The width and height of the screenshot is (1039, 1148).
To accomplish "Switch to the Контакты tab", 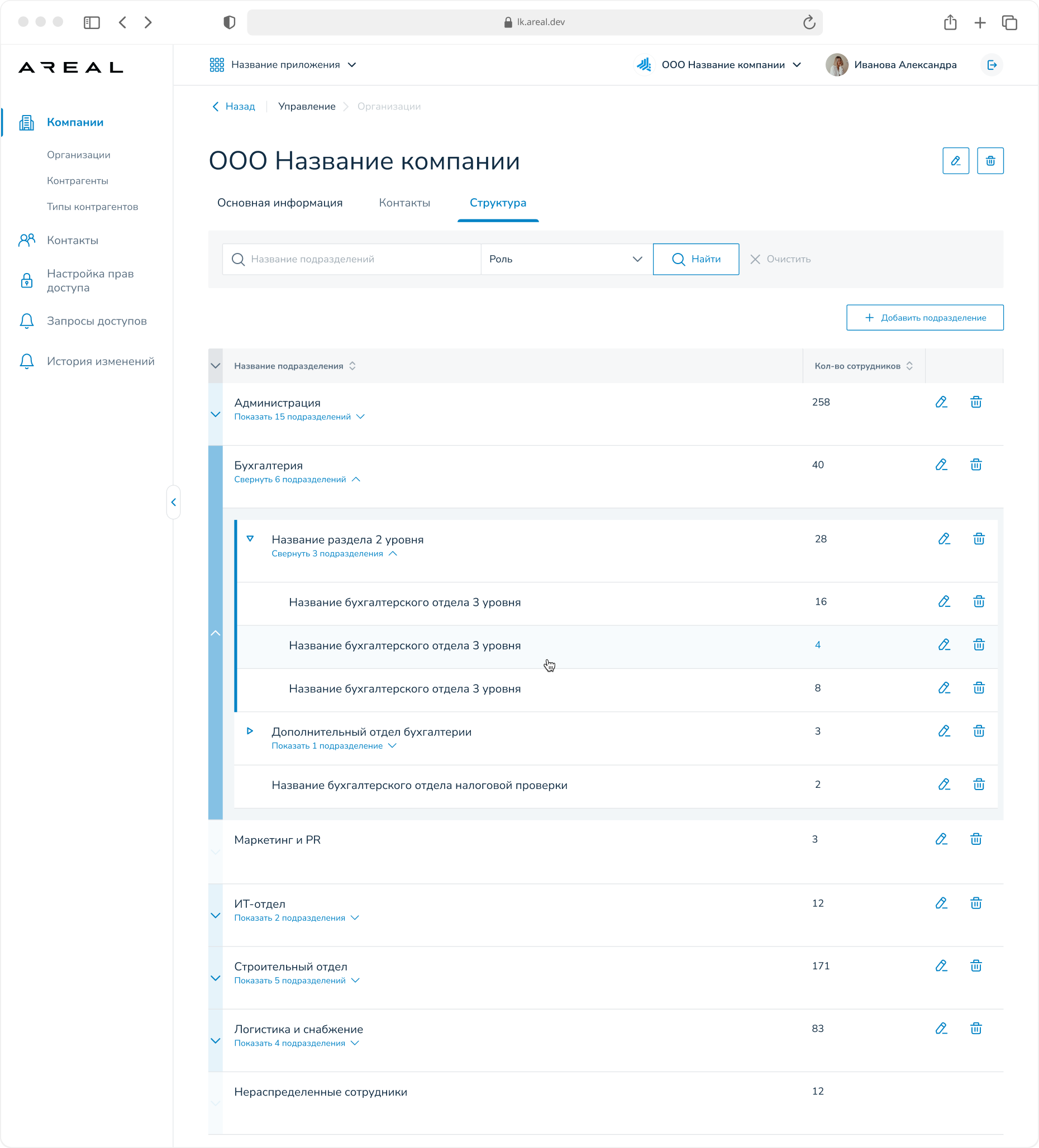I will pos(404,203).
